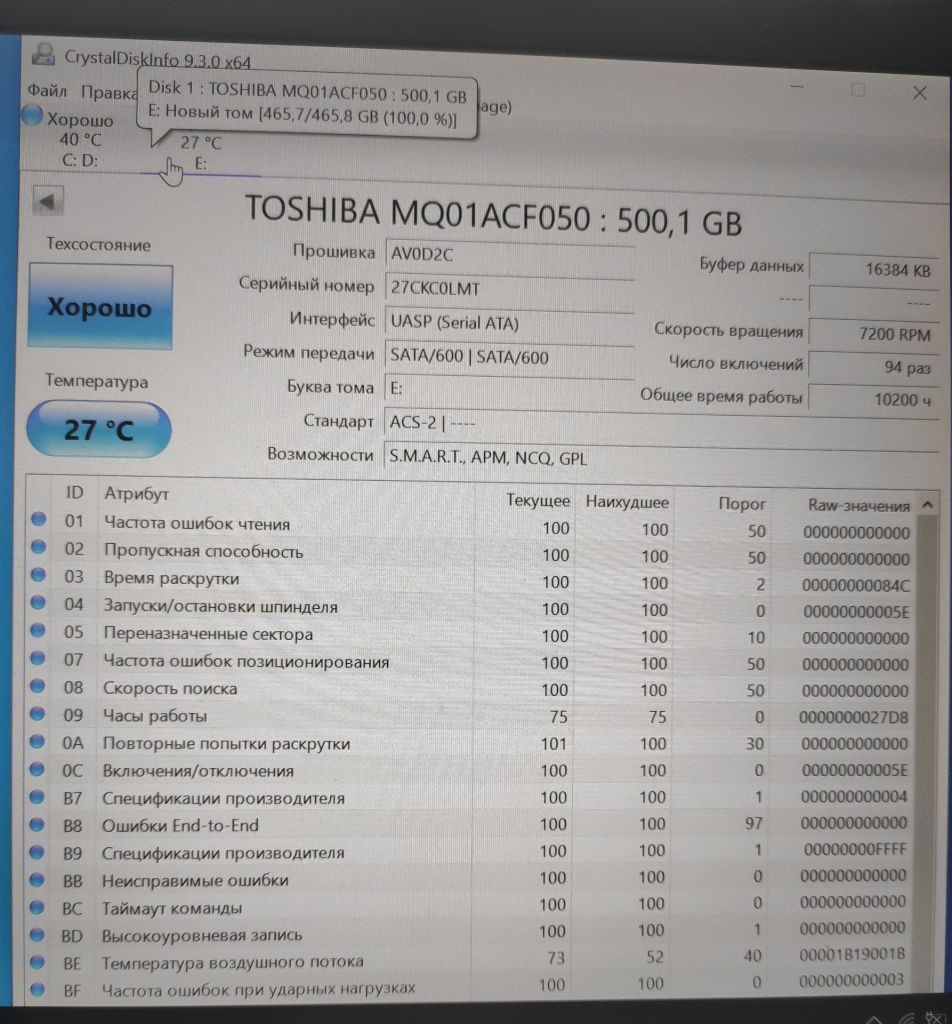Select the Частота ошибок позиционирования row

[471, 662]
